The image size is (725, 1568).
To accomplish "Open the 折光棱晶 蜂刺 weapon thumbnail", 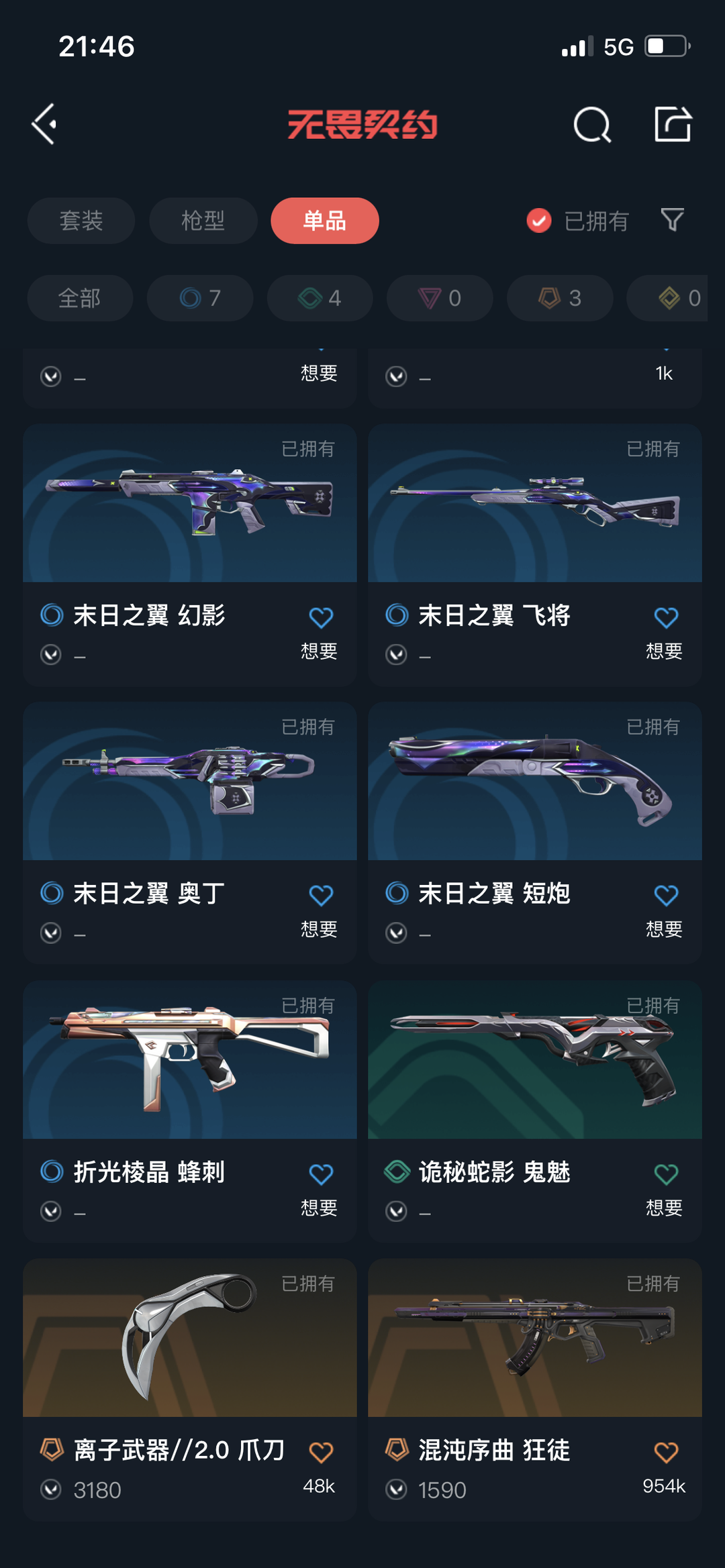I will coord(190,1060).
